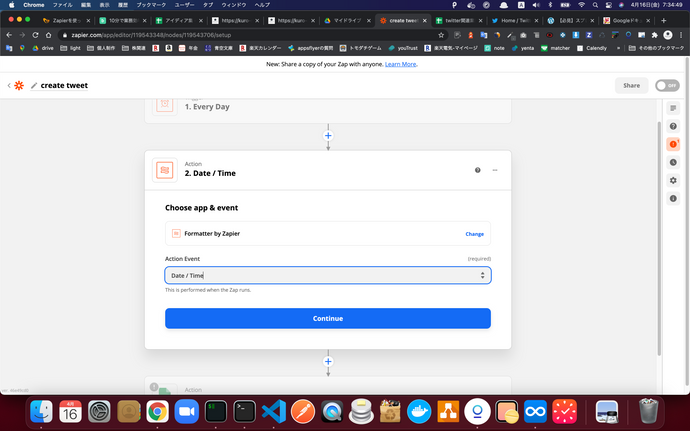Screen dimensions: 690x431
Task: Open the Calendly bookmark
Action: click(x=592, y=48)
